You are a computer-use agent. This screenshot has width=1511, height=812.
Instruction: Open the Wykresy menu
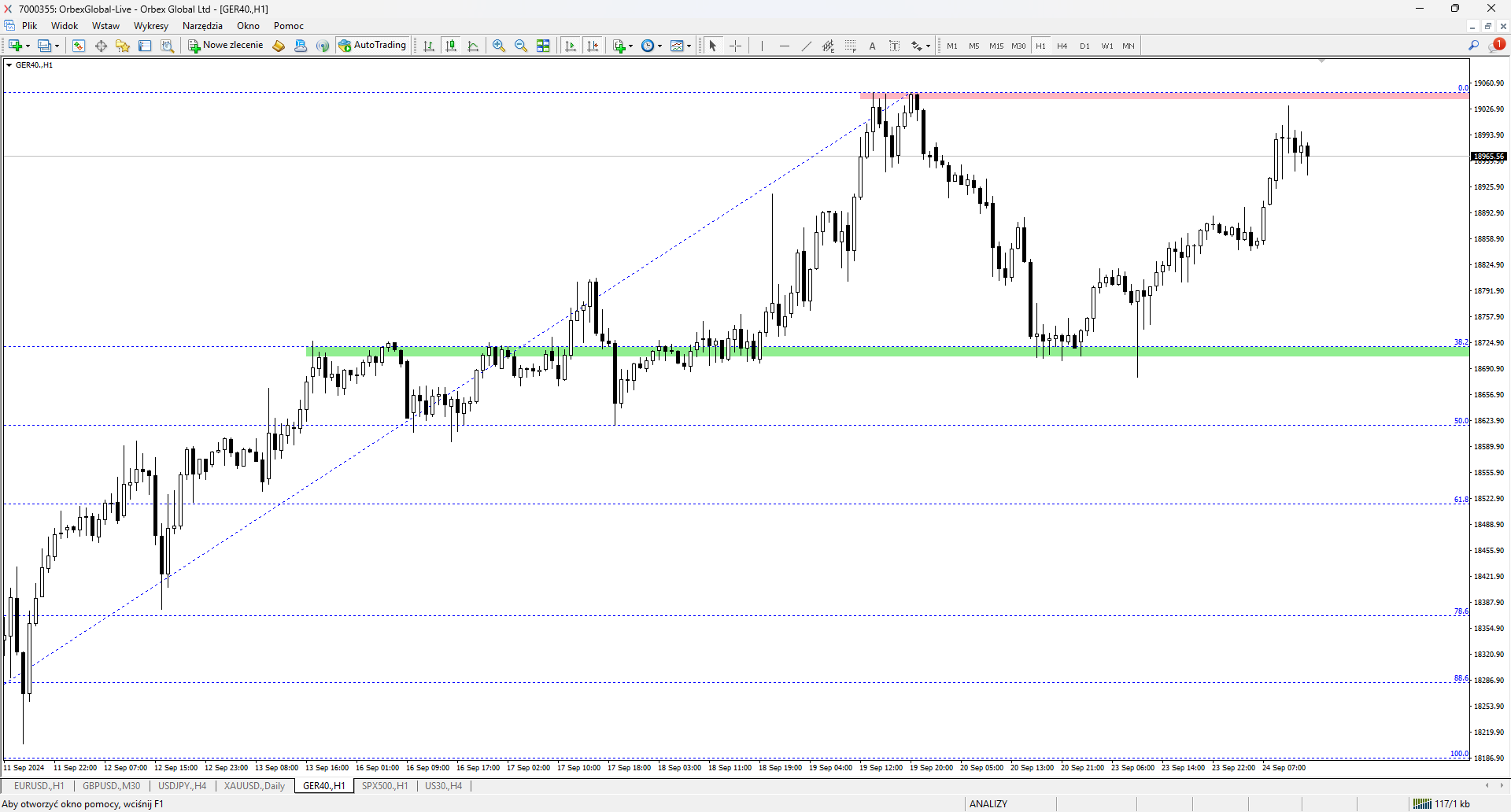point(151,26)
